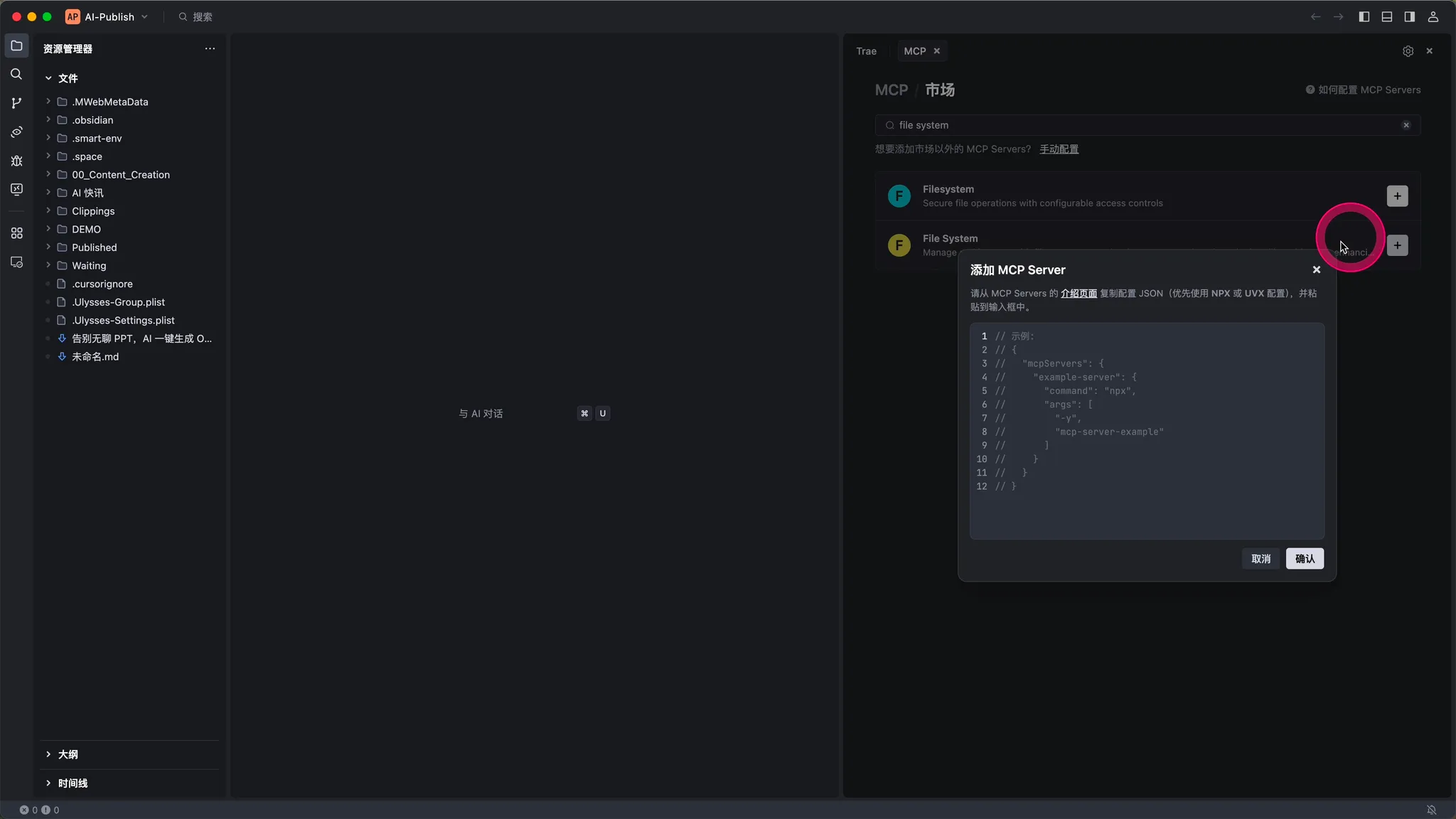
Task: Expand the 大纲 outline section
Action: point(68,754)
